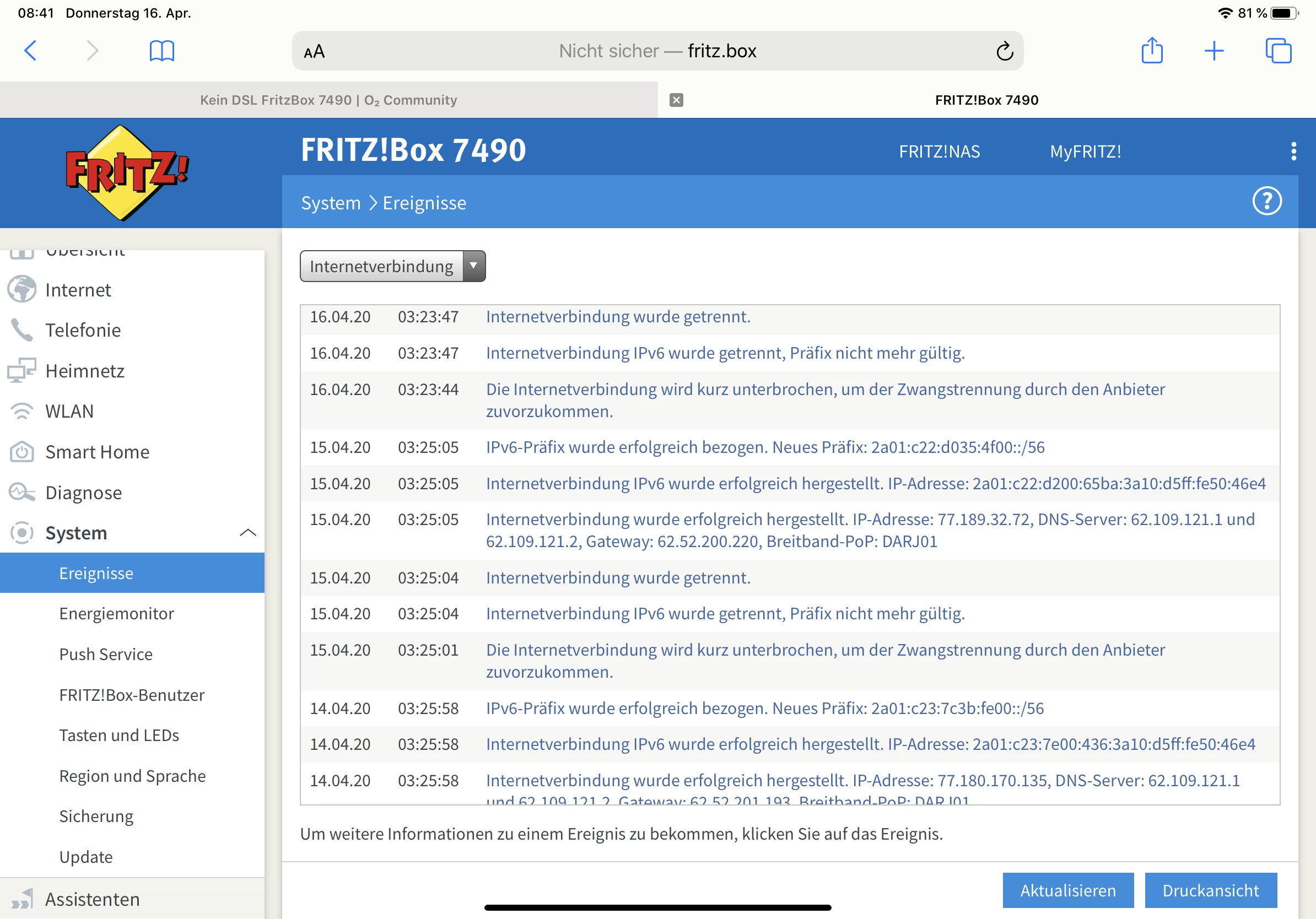
Task: Close the FRITZ!Box 7490 tab
Action: [x=676, y=100]
